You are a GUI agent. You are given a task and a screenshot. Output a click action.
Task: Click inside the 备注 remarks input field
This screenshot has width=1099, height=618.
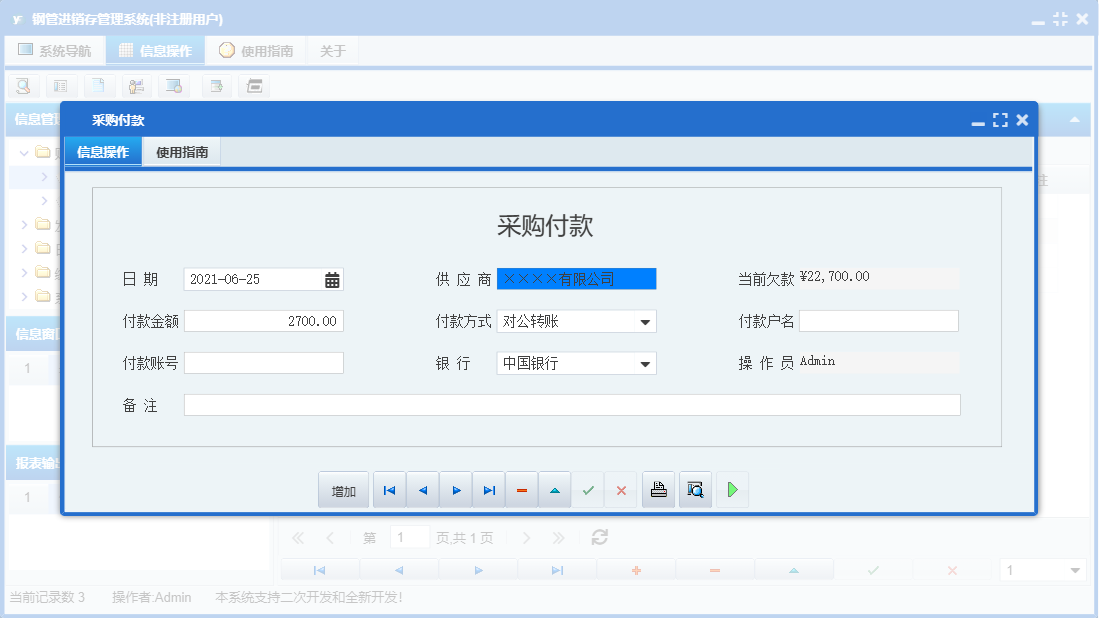pyautogui.click(x=570, y=404)
